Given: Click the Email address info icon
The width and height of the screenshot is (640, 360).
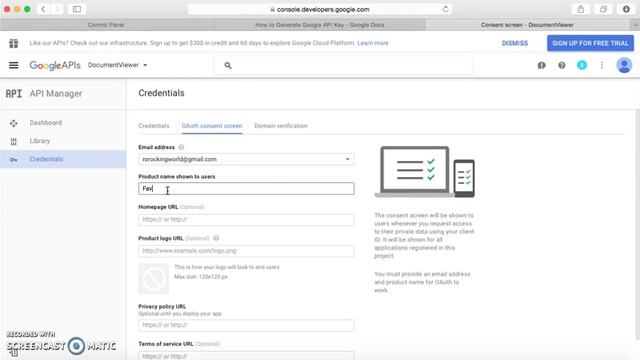Looking at the screenshot, I should 181,147.
